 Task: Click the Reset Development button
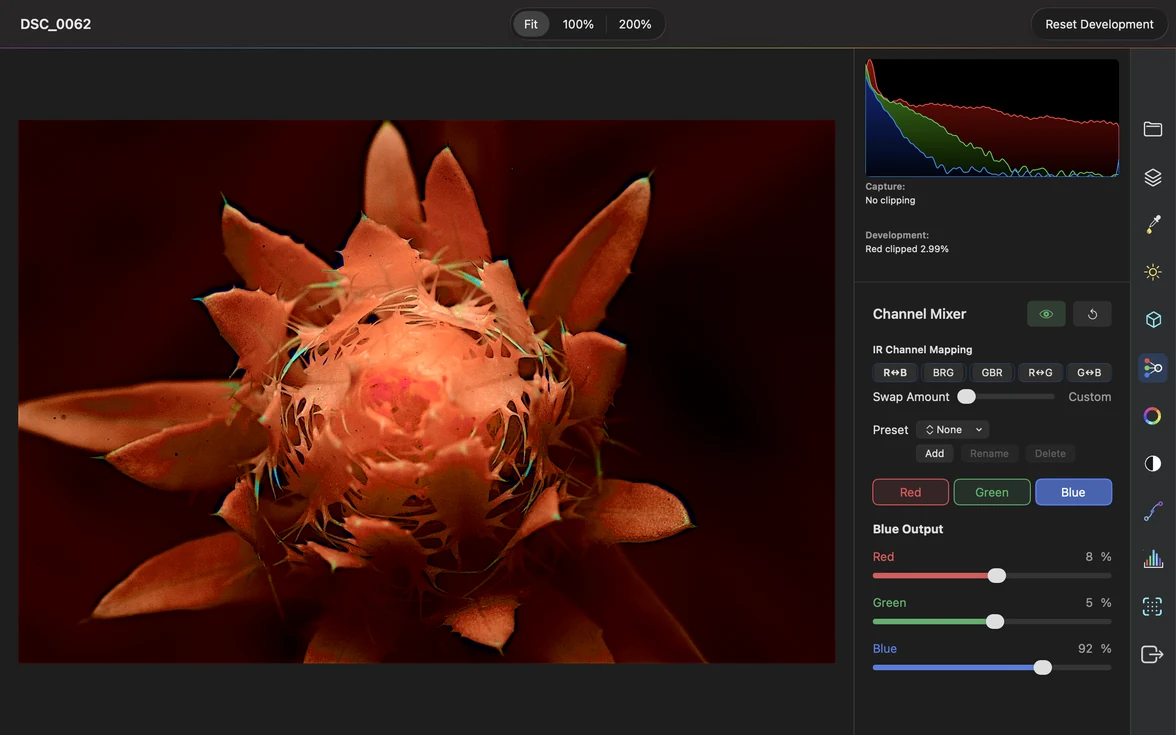(1099, 24)
